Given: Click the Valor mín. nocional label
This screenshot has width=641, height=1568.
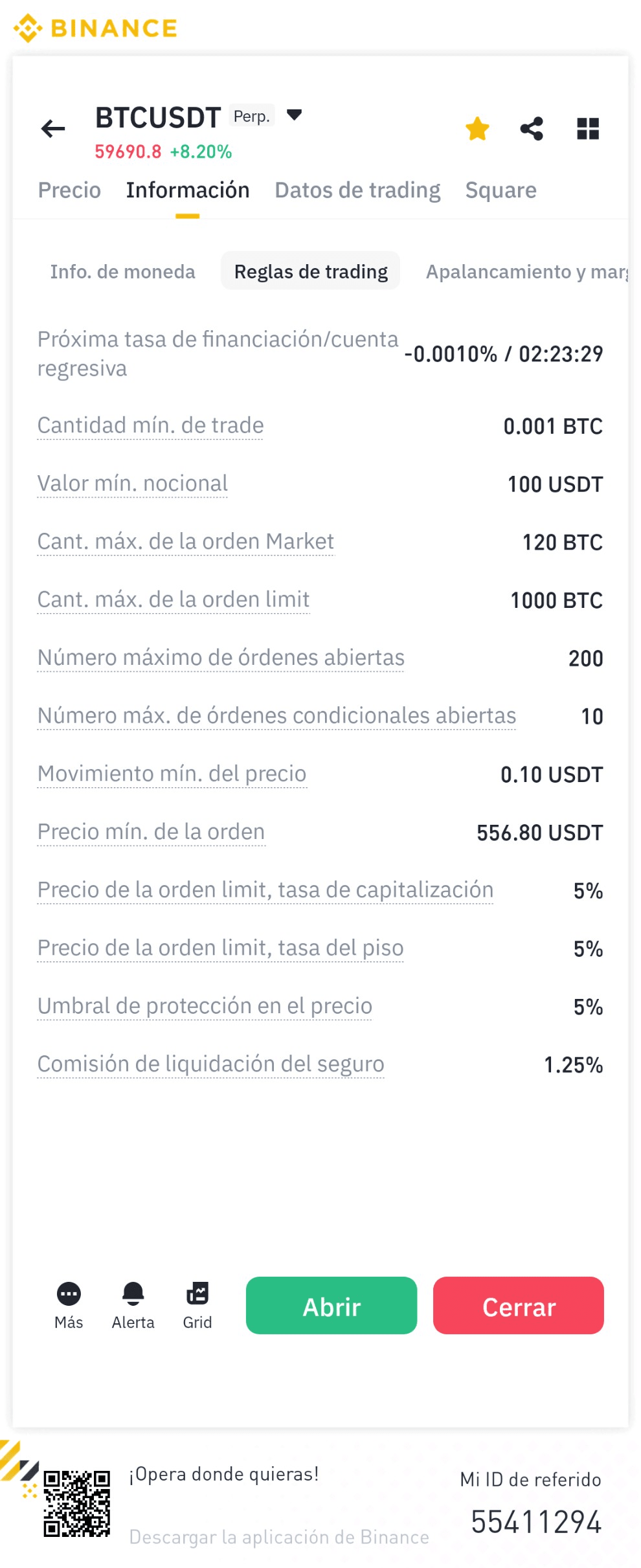Looking at the screenshot, I should [x=133, y=484].
